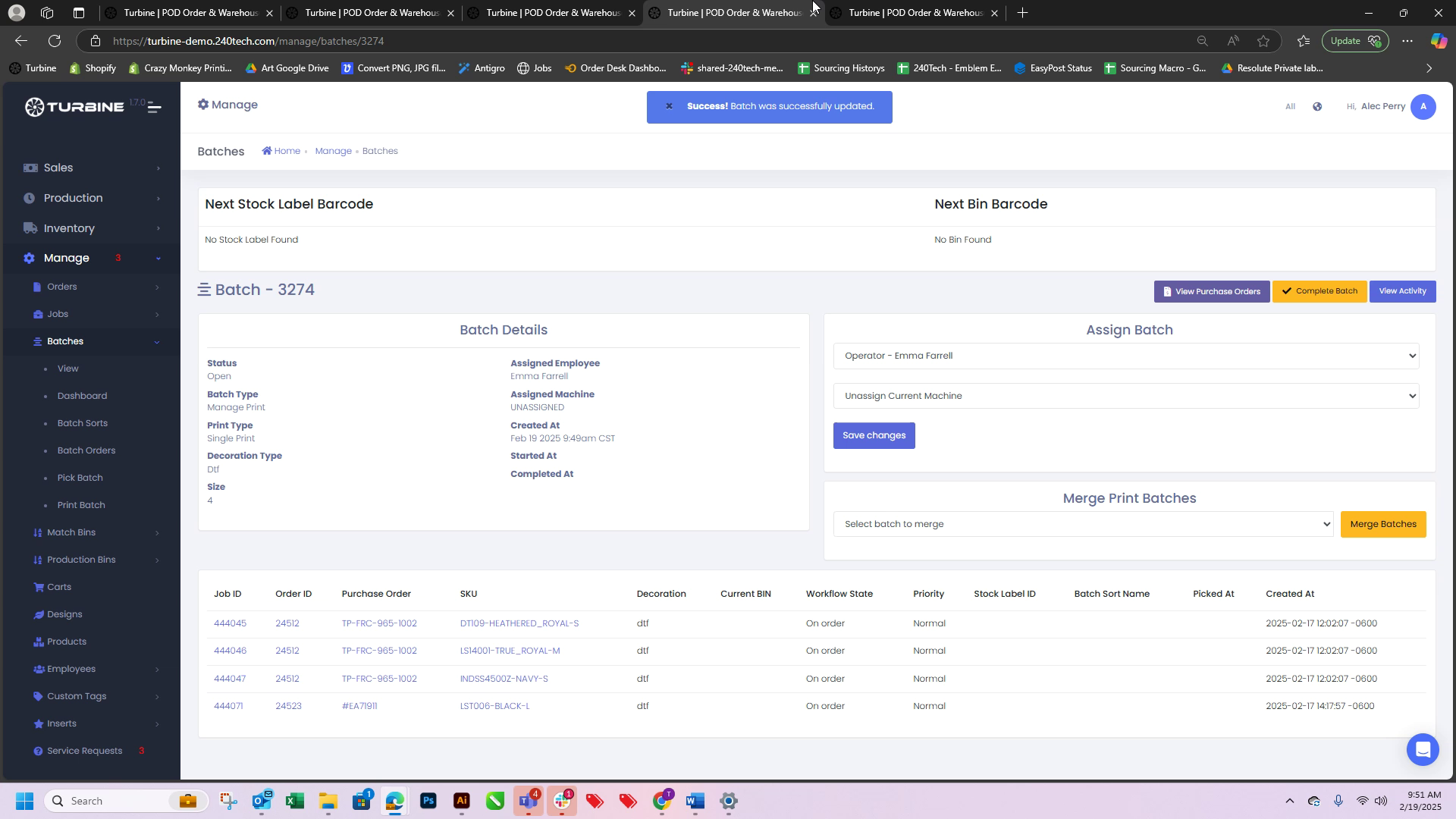Open the Operator - Emma Farrell dropdown
This screenshot has width=1456, height=819.
(1125, 356)
